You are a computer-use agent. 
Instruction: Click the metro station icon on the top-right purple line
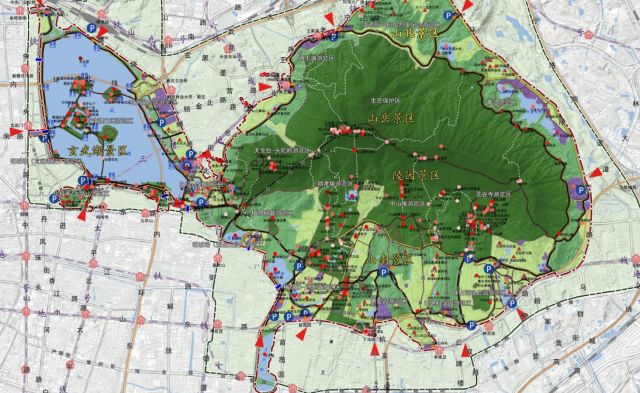pos(588,35)
